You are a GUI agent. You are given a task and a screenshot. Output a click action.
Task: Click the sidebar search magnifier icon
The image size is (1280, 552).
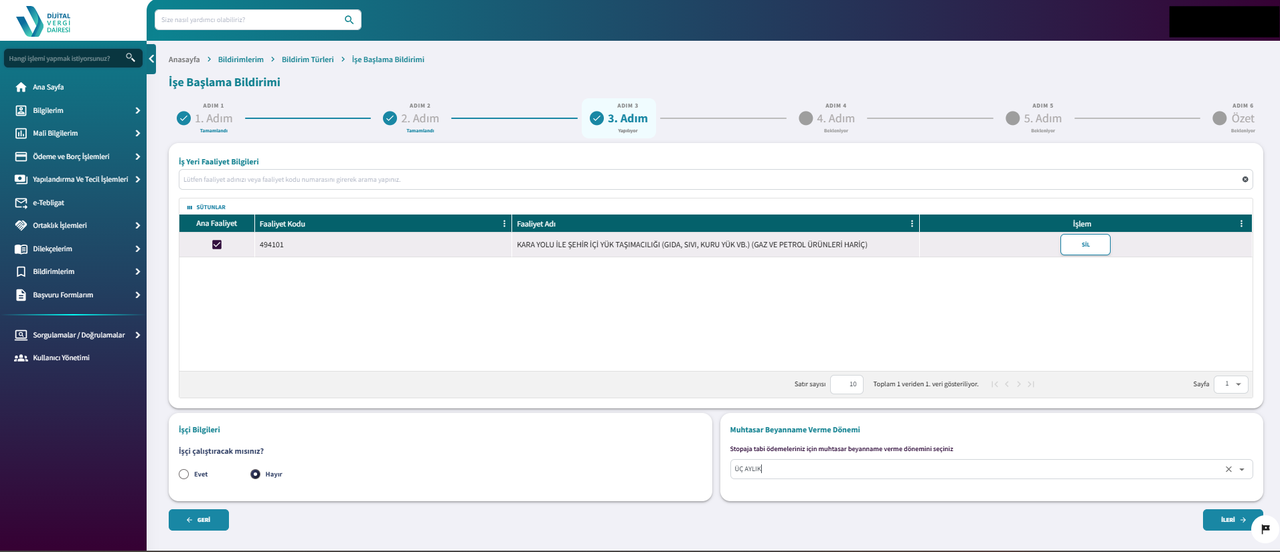pyautogui.click(x=130, y=58)
